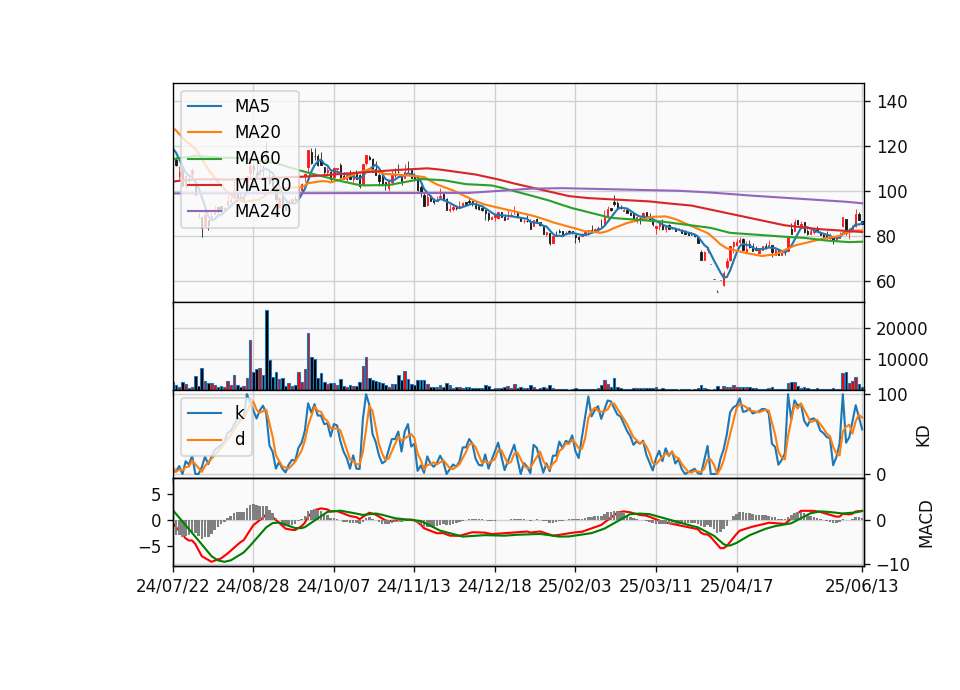Click the 20000 volume axis label
Viewport: 960px width, 690px height.
[x=902, y=329]
